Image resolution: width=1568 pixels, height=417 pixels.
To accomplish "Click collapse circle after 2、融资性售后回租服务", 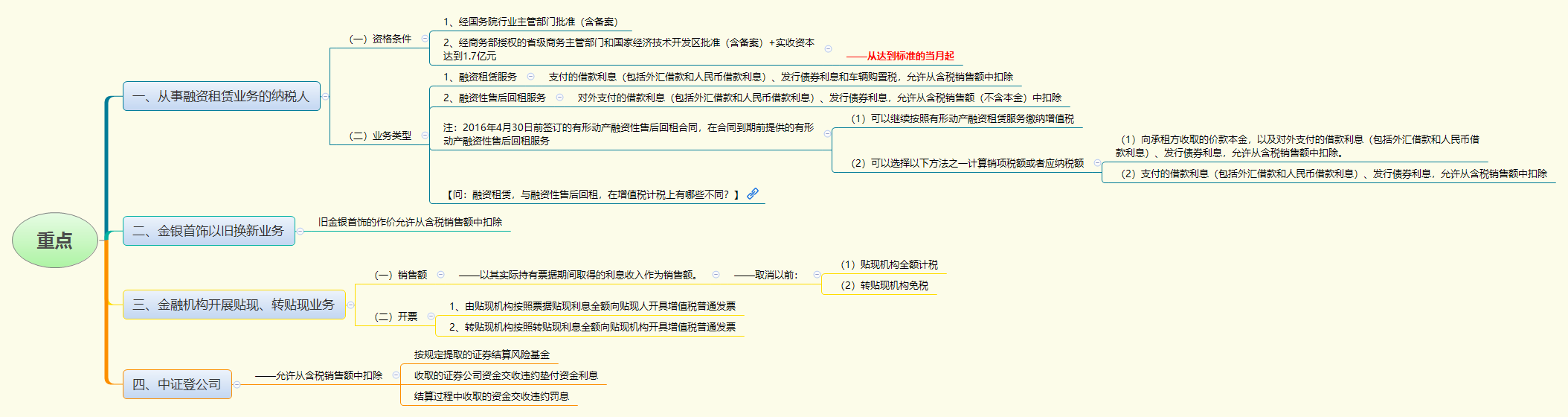I will [x=559, y=98].
